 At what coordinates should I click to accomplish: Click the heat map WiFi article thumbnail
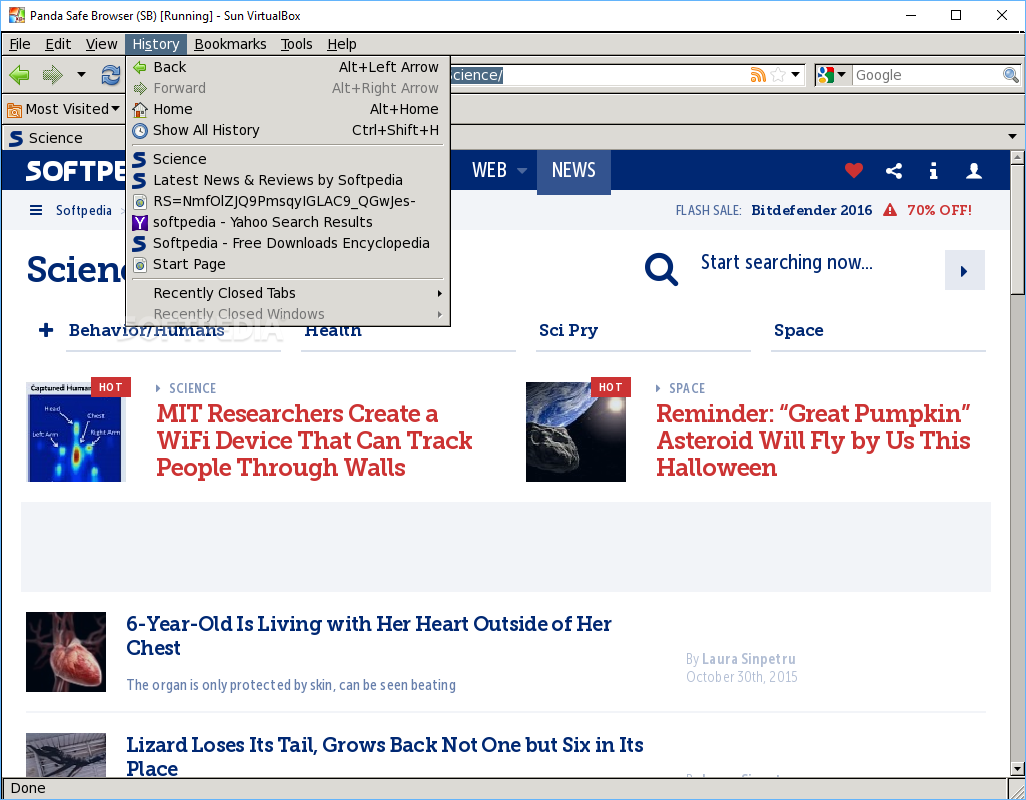coord(75,432)
